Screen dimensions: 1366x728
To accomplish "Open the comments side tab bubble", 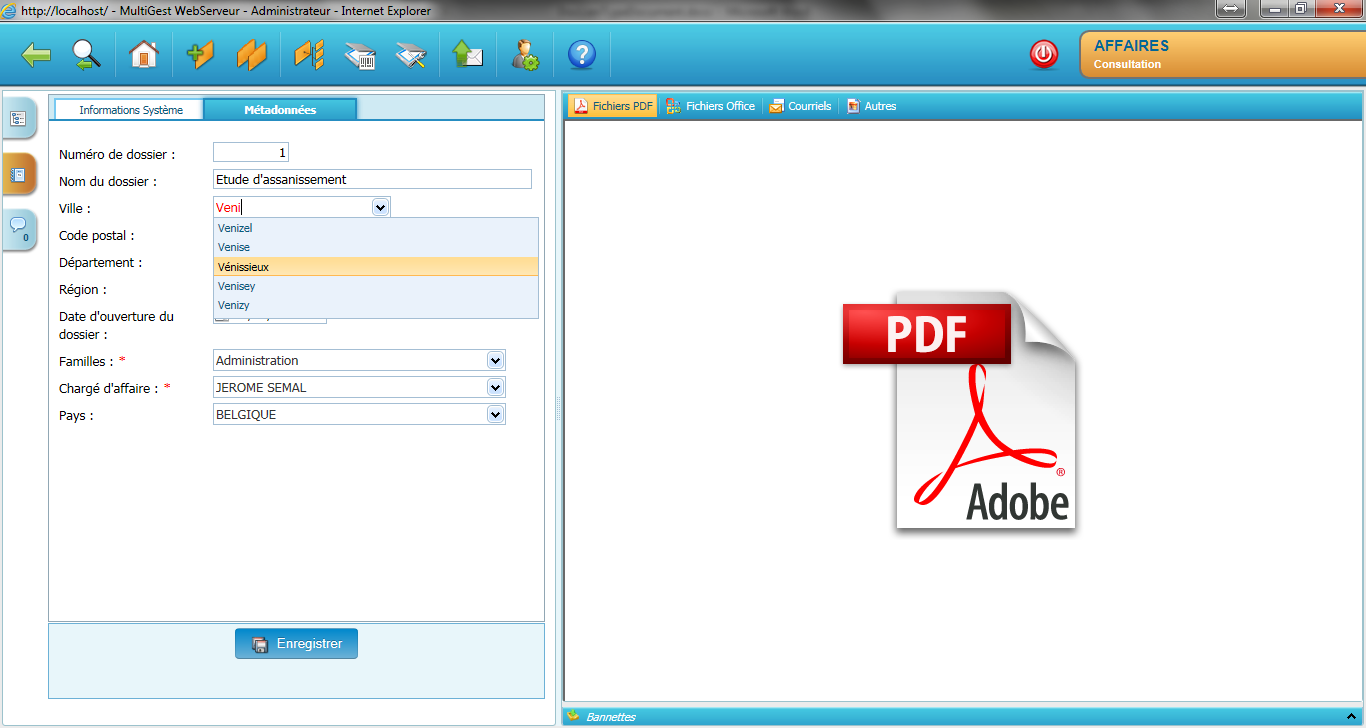I will point(19,229).
